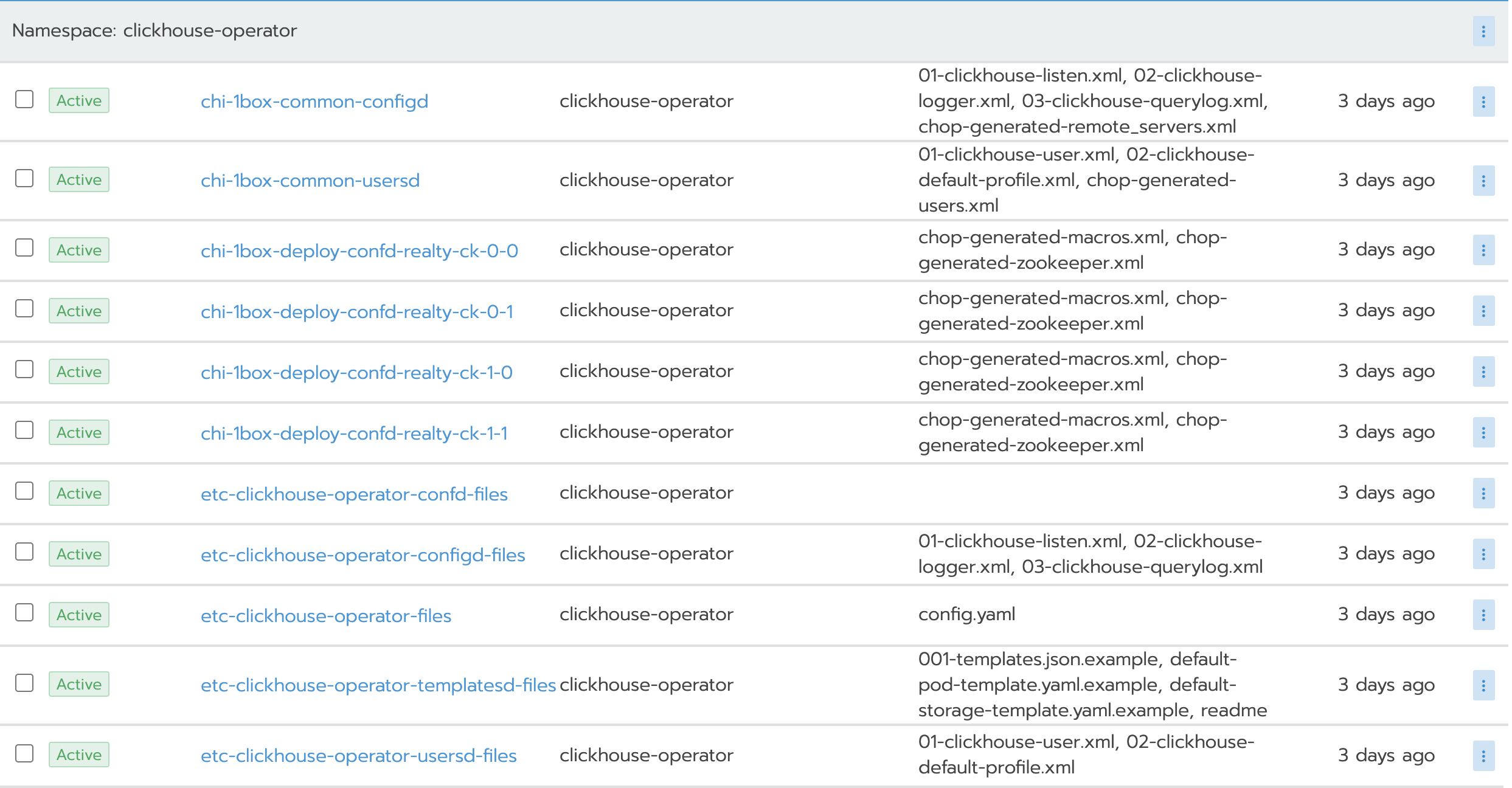Screen dimensions: 1512x788
Task: Select checkbox for chi-1box-common-configd
Action: (x=24, y=99)
